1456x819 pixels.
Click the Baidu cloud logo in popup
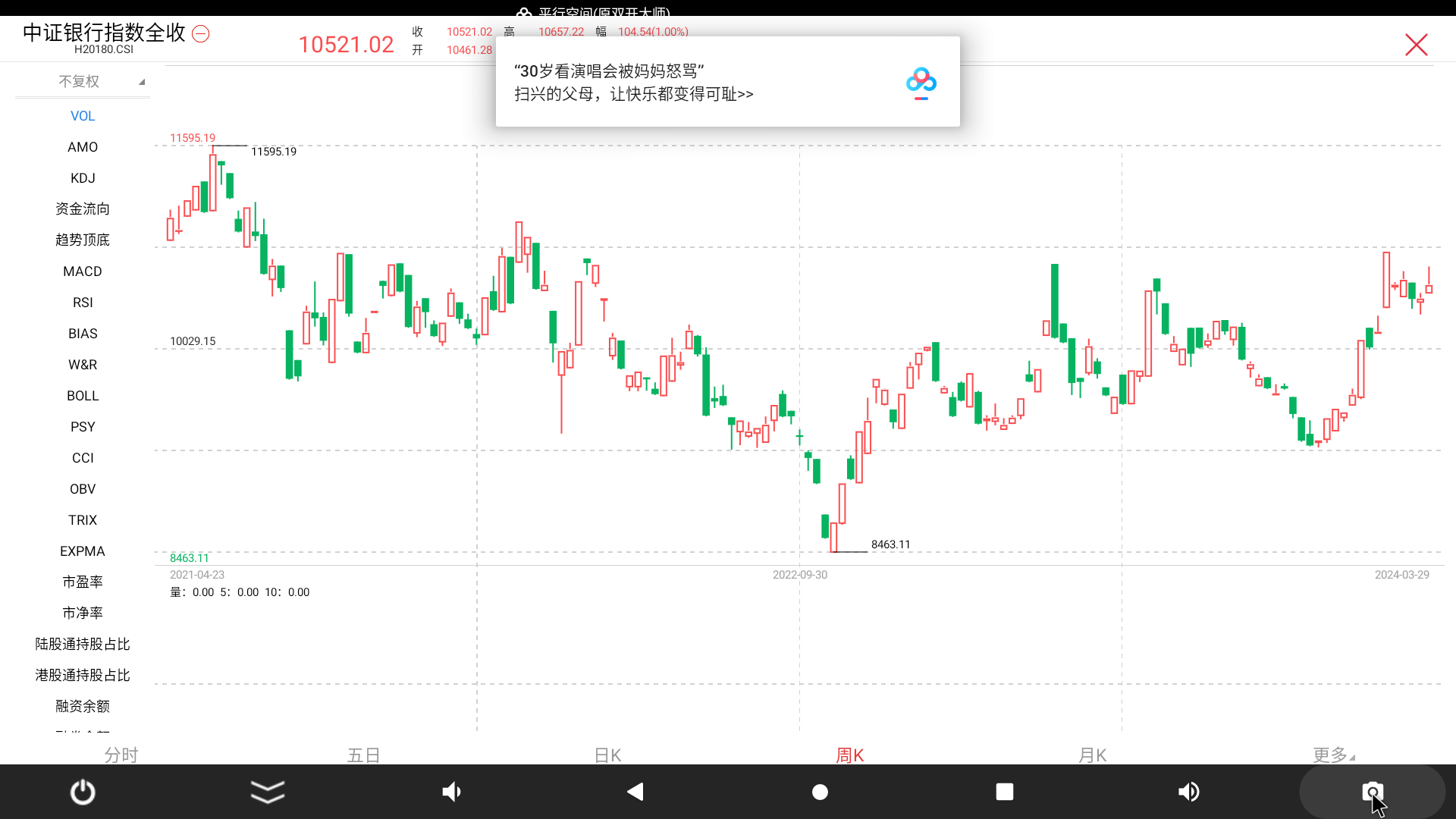[x=921, y=83]
